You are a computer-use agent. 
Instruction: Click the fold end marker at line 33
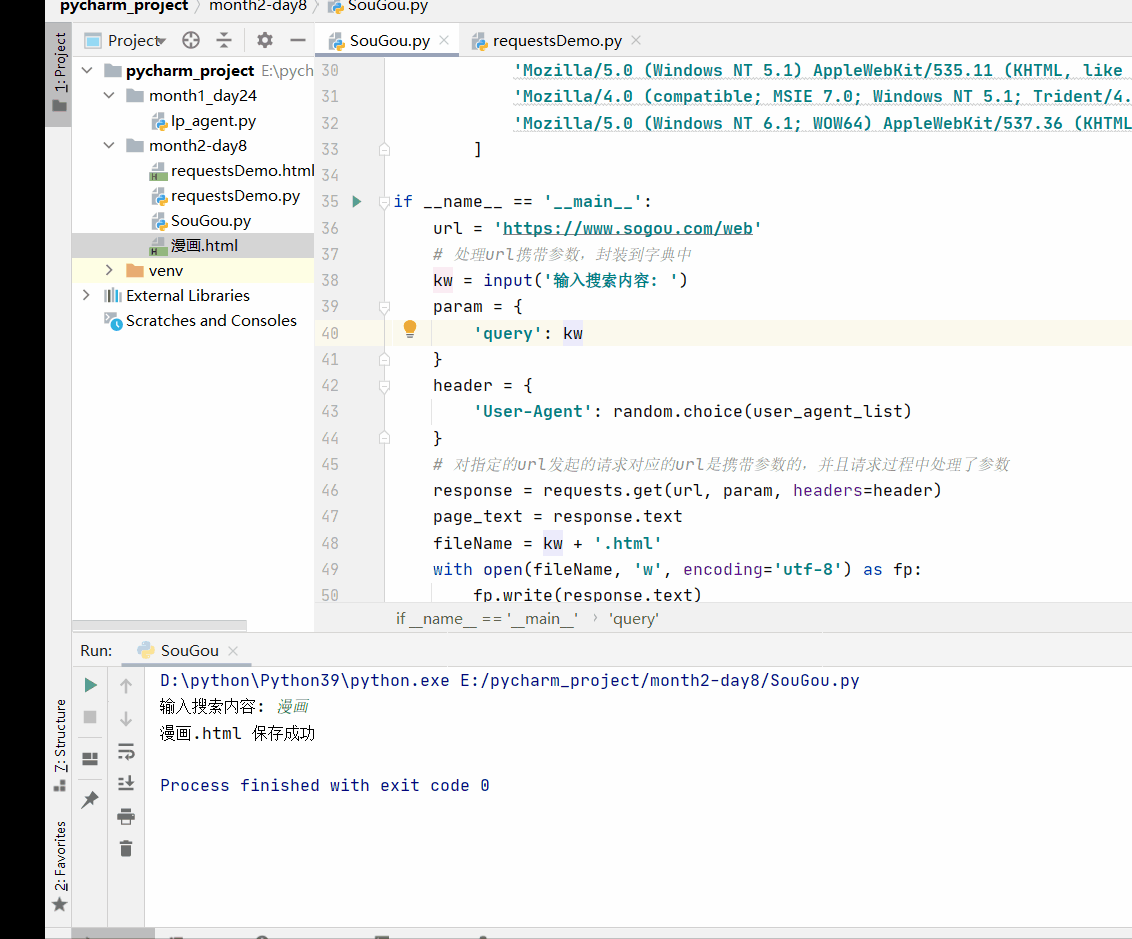[384, 149]
